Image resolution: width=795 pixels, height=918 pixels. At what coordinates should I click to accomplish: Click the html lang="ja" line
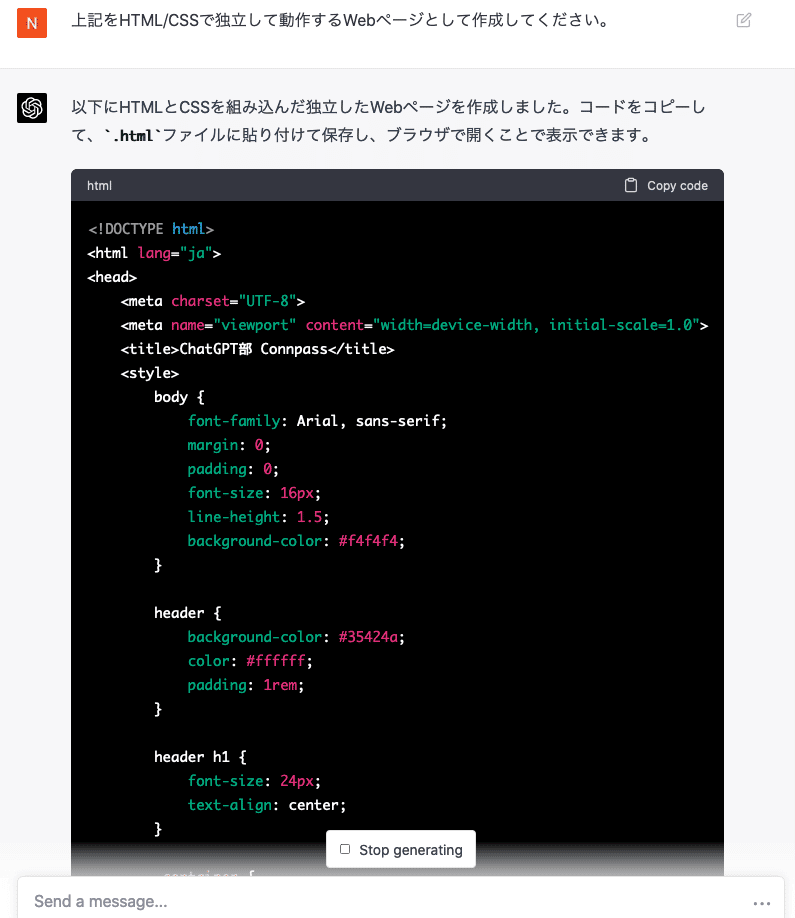(x=154, y=253)
